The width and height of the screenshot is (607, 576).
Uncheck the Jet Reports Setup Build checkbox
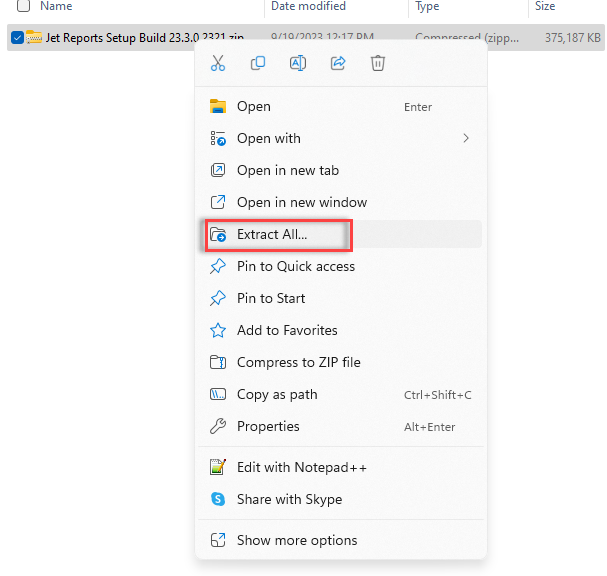(17, 38)
